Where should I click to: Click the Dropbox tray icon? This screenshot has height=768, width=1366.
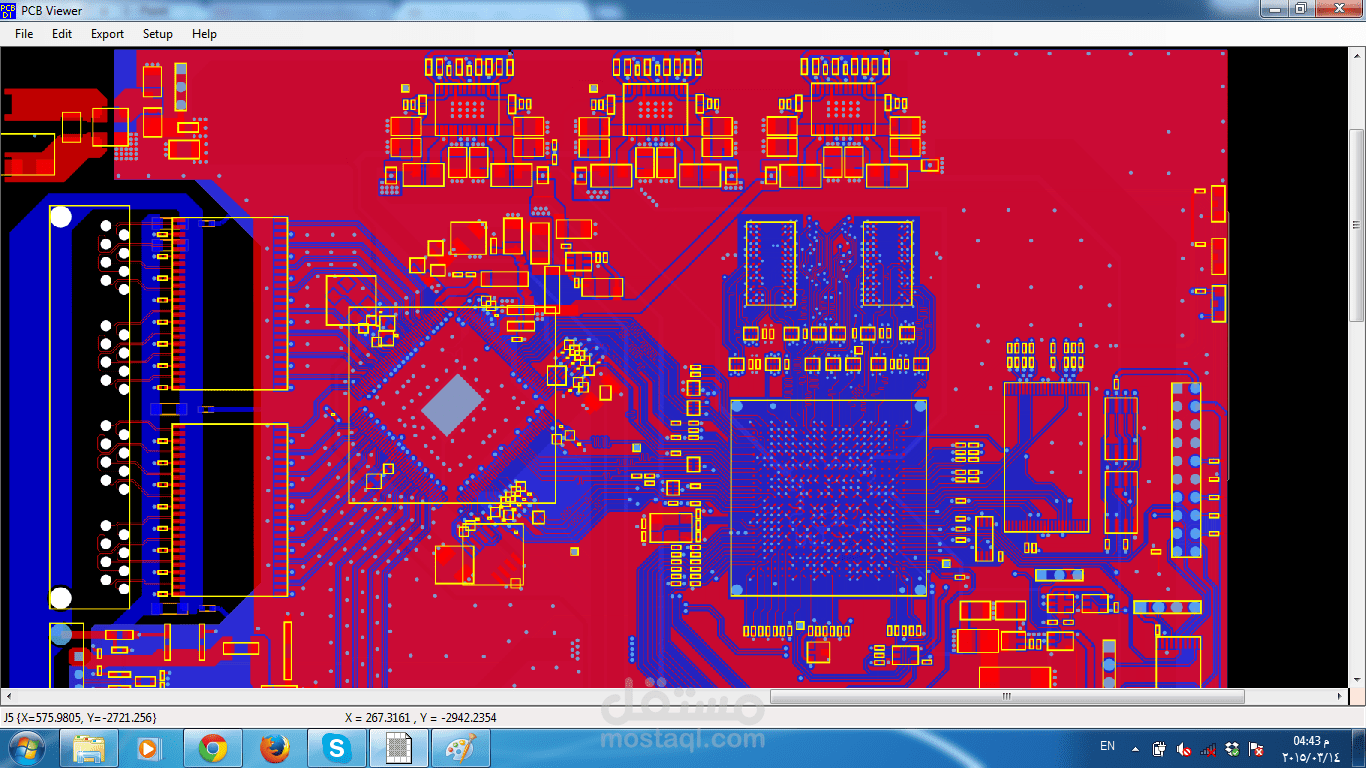(x=1232, y=748)
